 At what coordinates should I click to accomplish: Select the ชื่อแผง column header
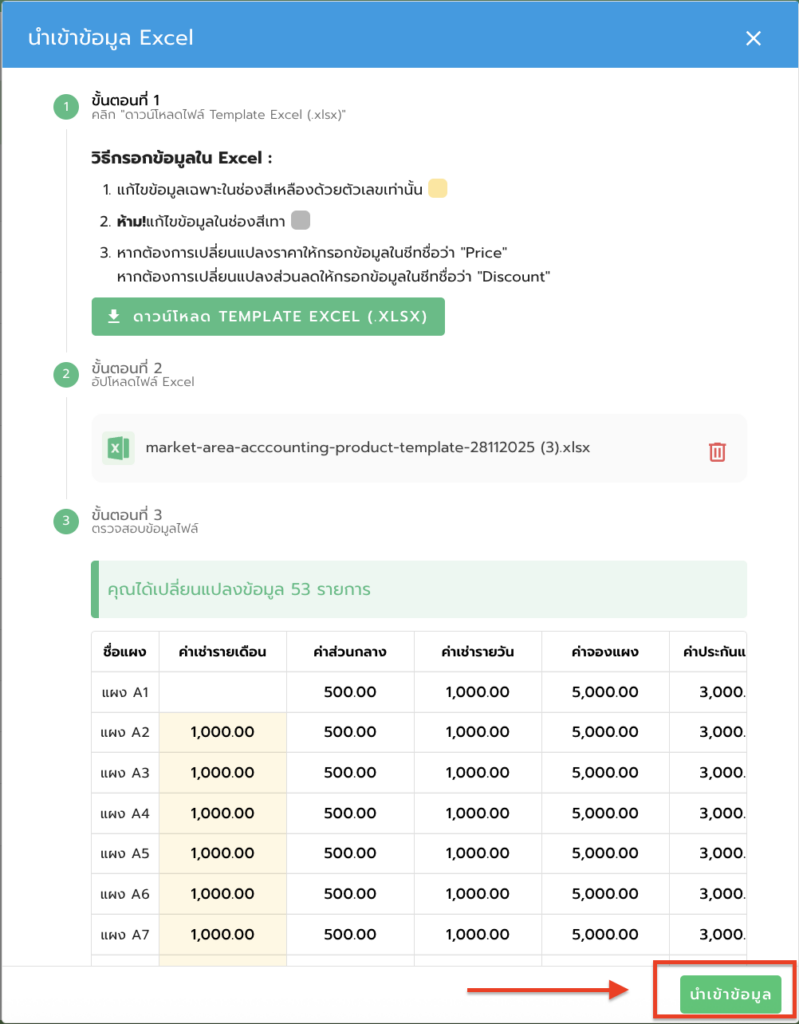(125, 651)
